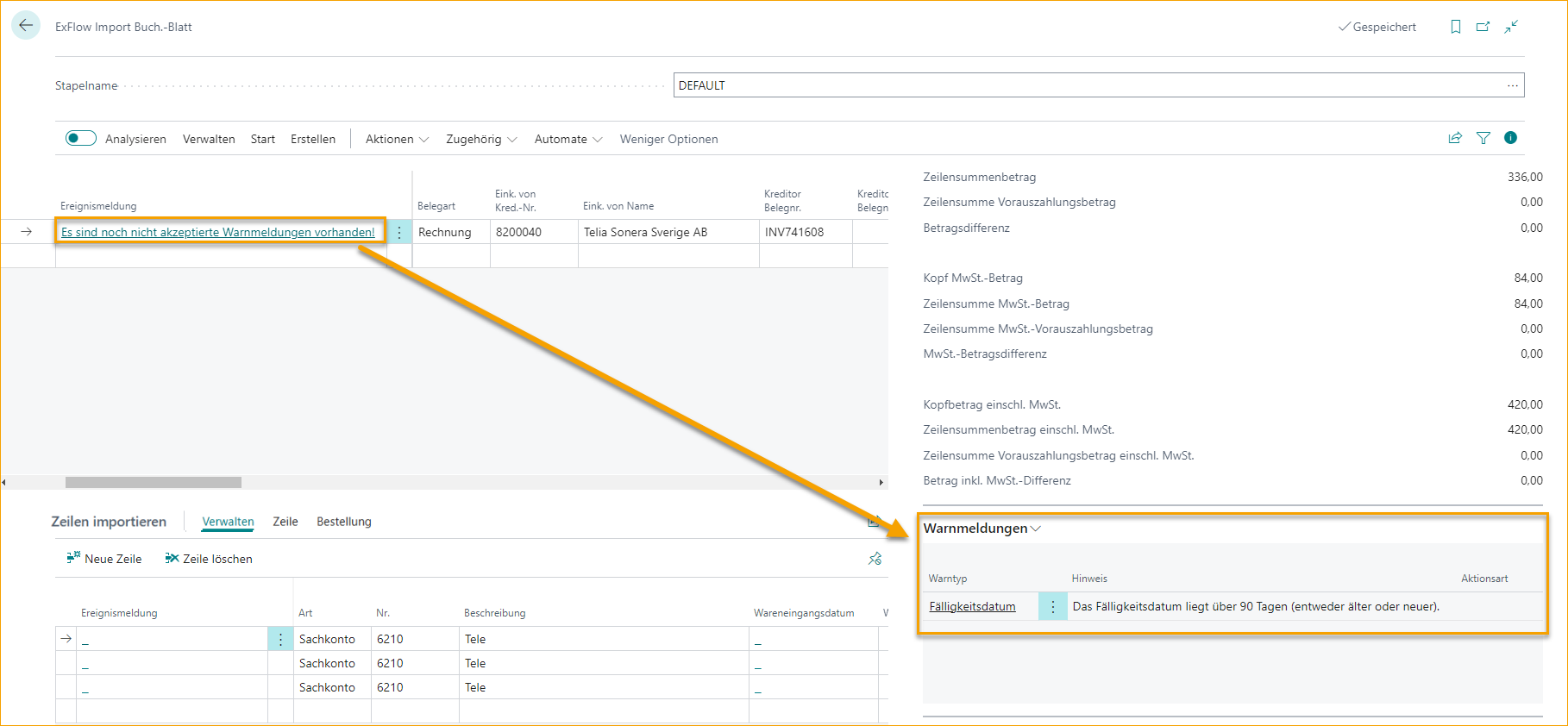1568x726 pixels.
Task: Select the Bestellung tab in Zeilen importieren
Action: (x=343, y=522)
